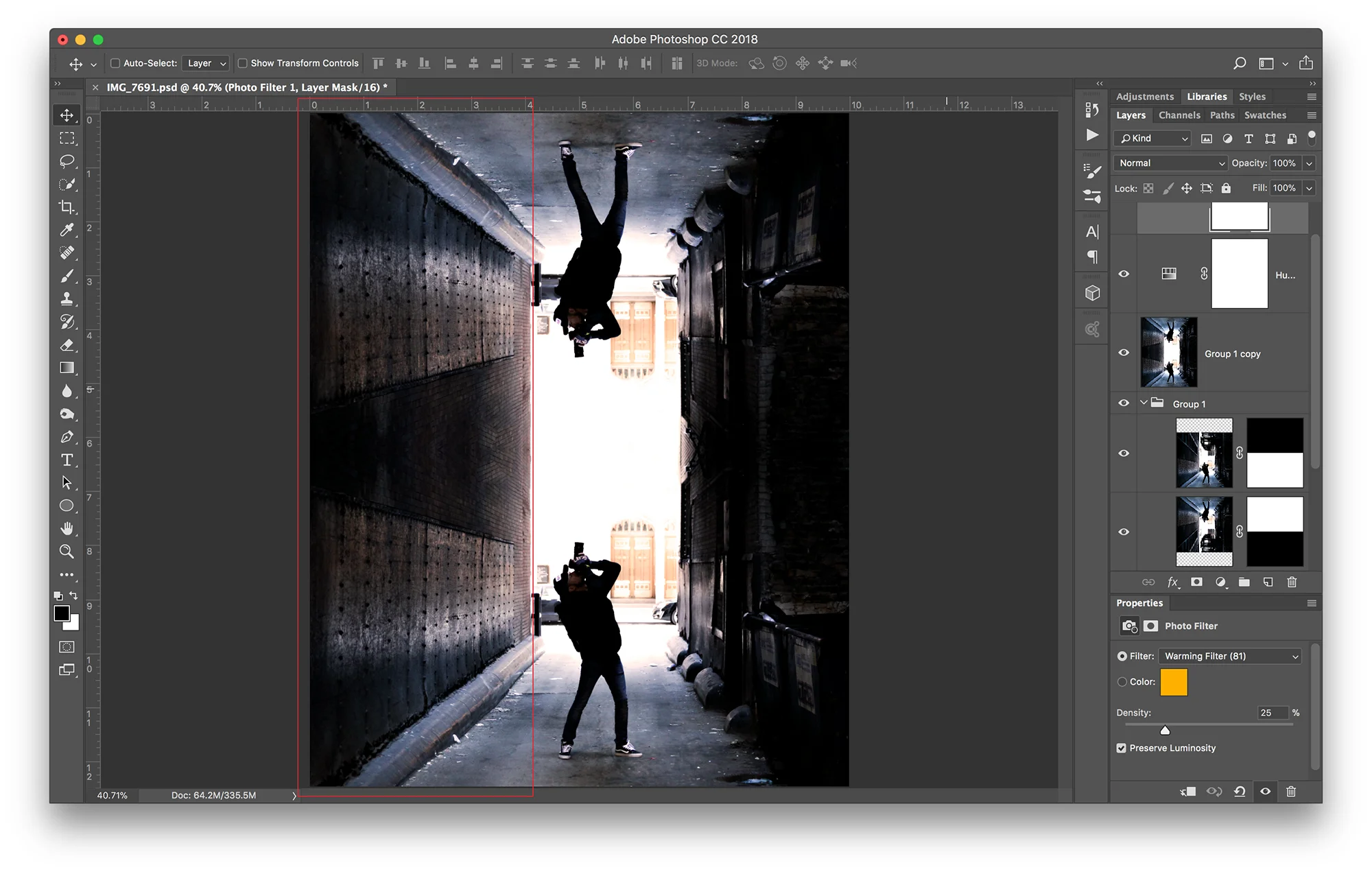Open the Auto-Select Layer dropdown
The image size is (1372, 874).
(x=206, y=63)
